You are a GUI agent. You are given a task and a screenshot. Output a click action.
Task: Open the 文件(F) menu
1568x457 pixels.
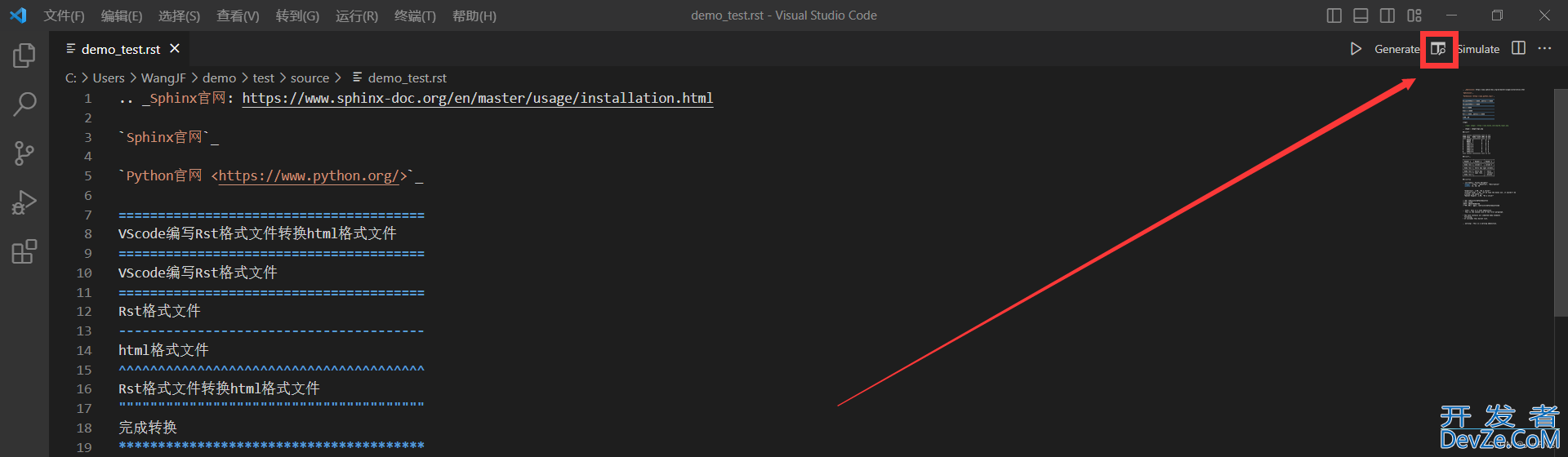tap(65, 16)
